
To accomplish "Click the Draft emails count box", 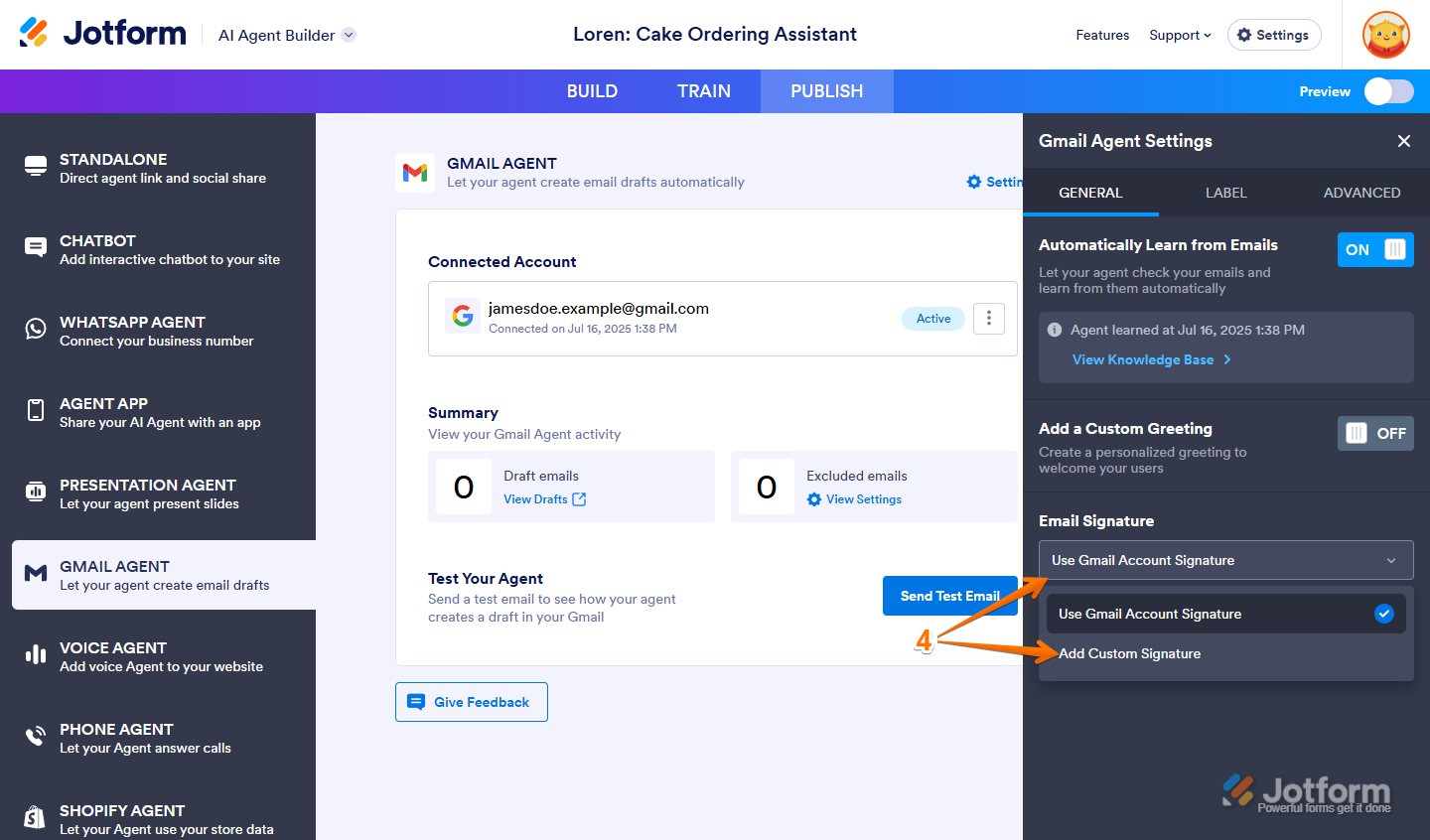I will [x=464, y=487].
